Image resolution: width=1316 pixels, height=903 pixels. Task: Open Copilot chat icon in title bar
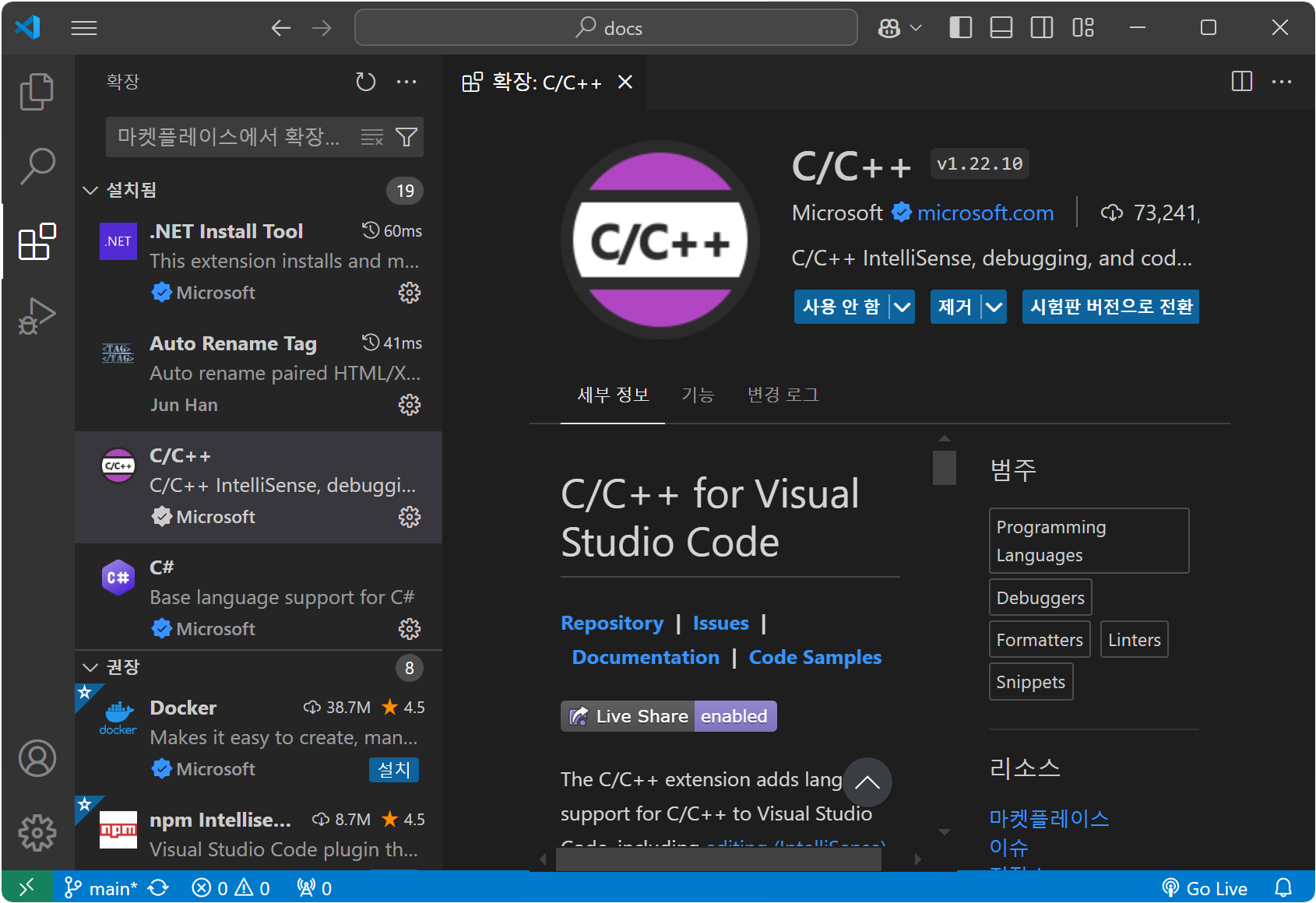tap(889, 28)
